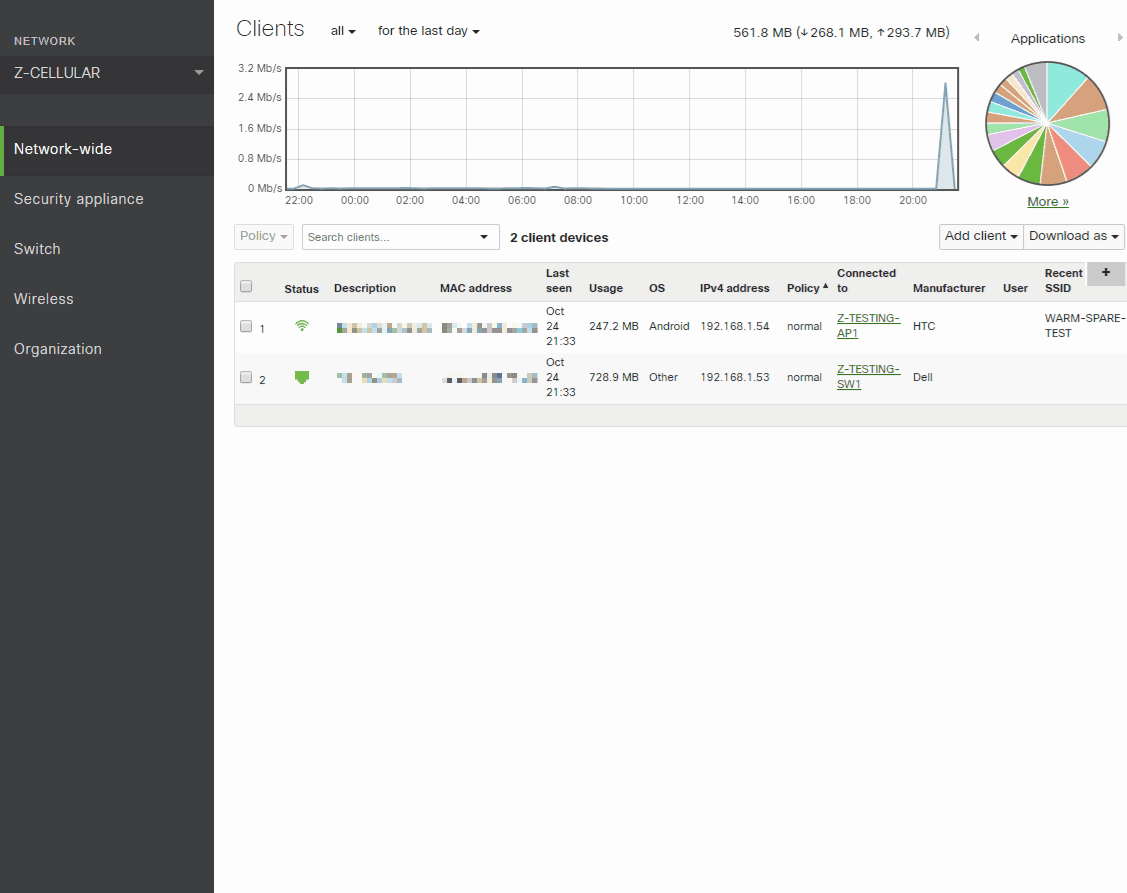This screenshot has height=893, width=1127.
Task: Open the Z-CELLULAR network dropdown
Action: 107,73
